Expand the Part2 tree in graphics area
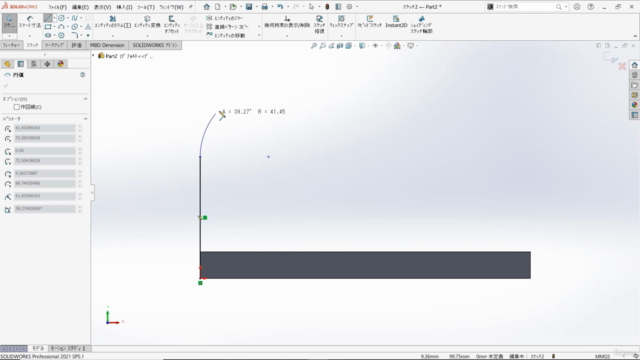Screen dimensions: 640x360 click(x=93, y=56)
